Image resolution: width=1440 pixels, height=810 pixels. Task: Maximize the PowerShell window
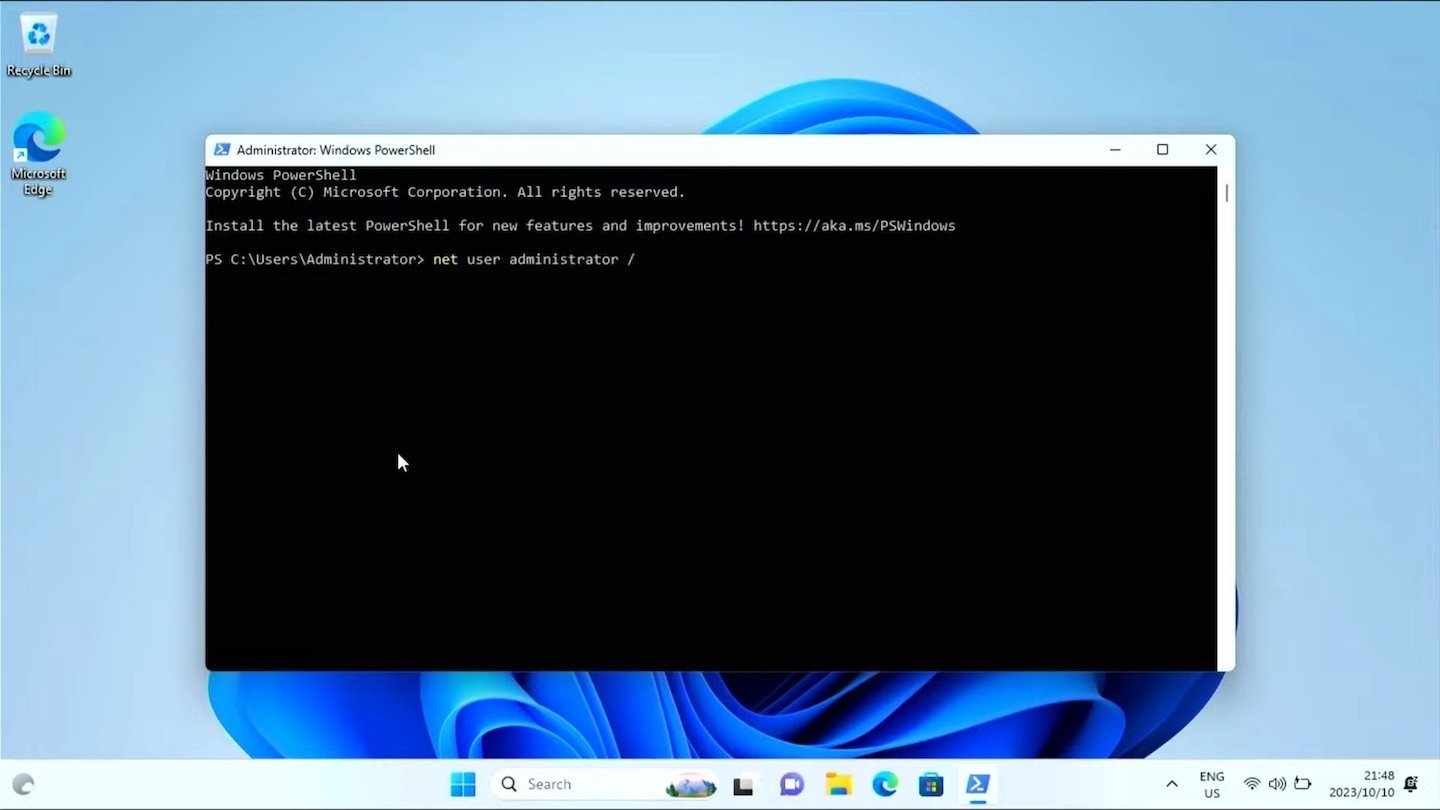tap(1162, 150)
